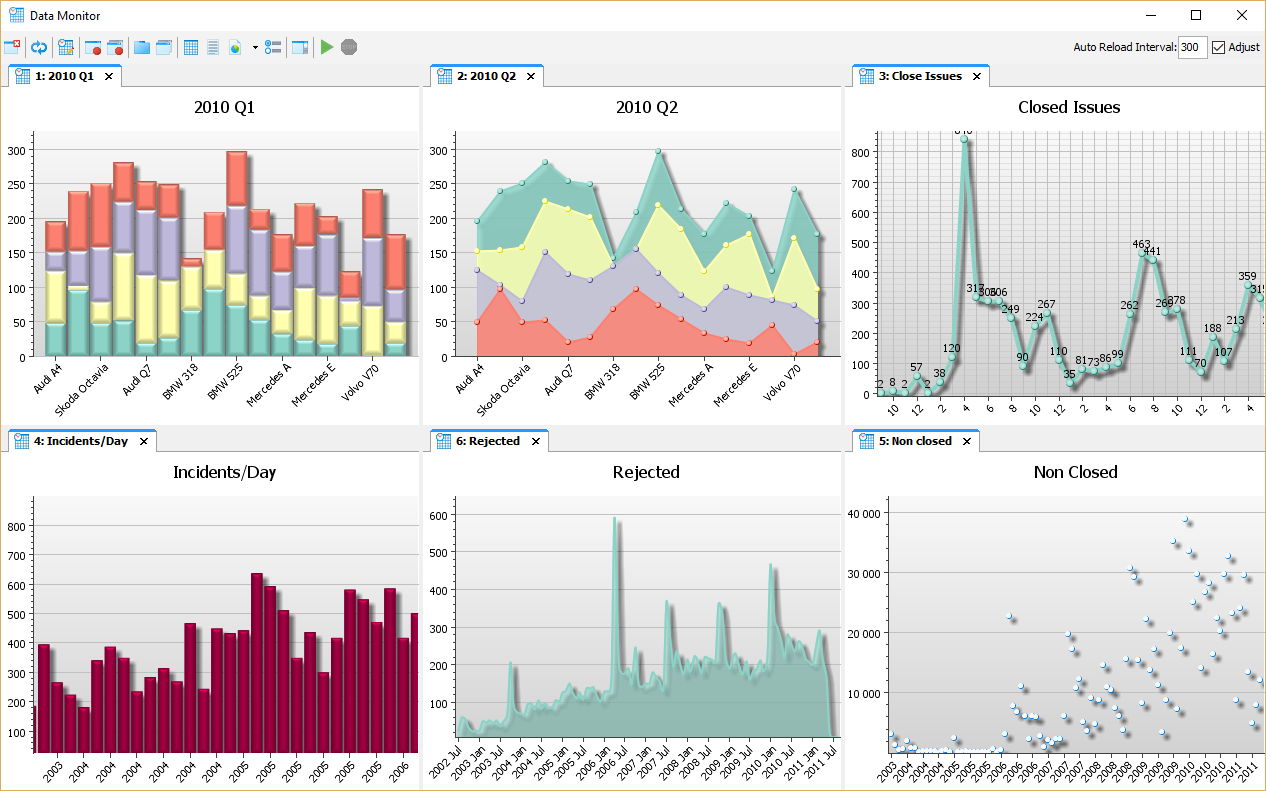Close the Close Issues tab

[976, 74]
